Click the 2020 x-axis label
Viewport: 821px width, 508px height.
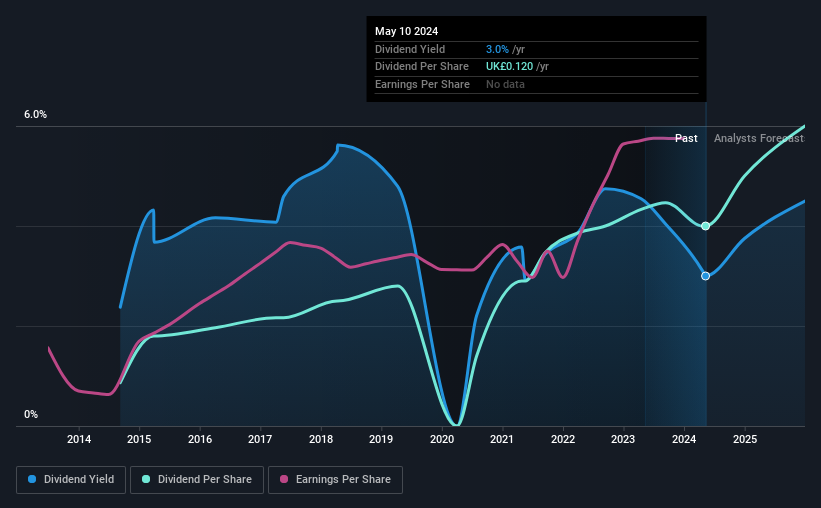[x=442, y=439]
